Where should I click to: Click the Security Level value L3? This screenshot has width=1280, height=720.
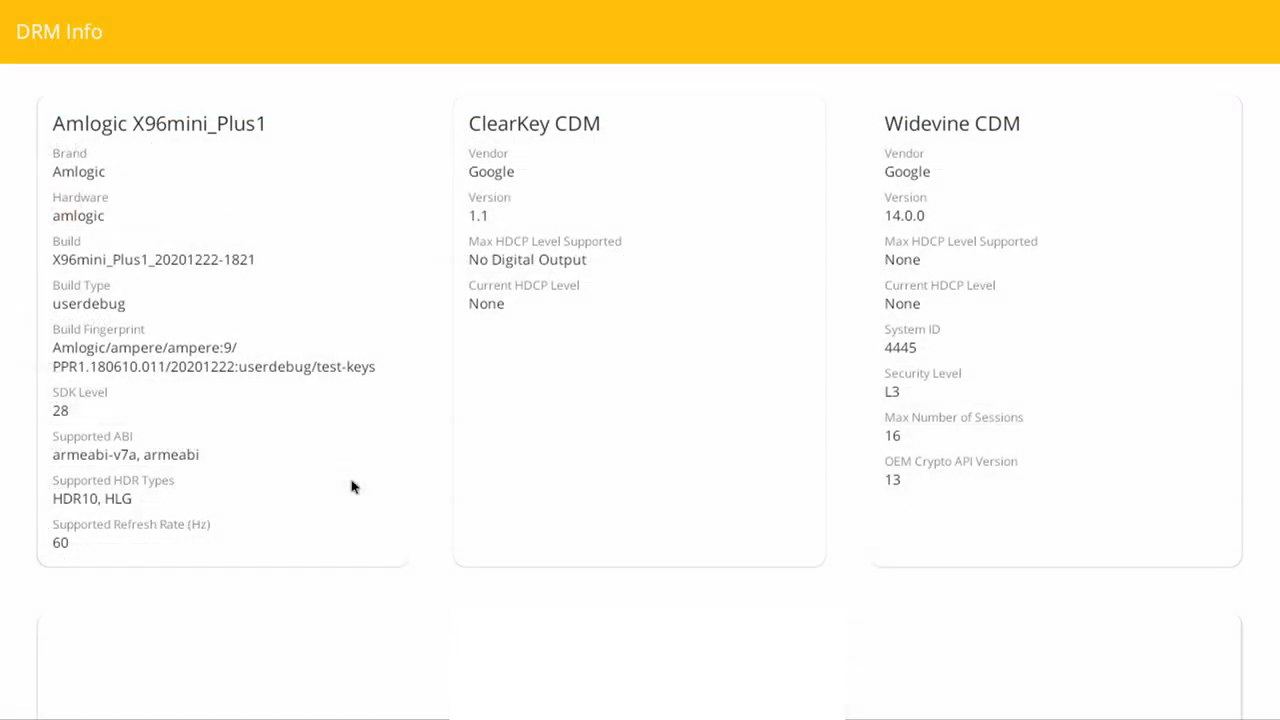tap(892, 392)
